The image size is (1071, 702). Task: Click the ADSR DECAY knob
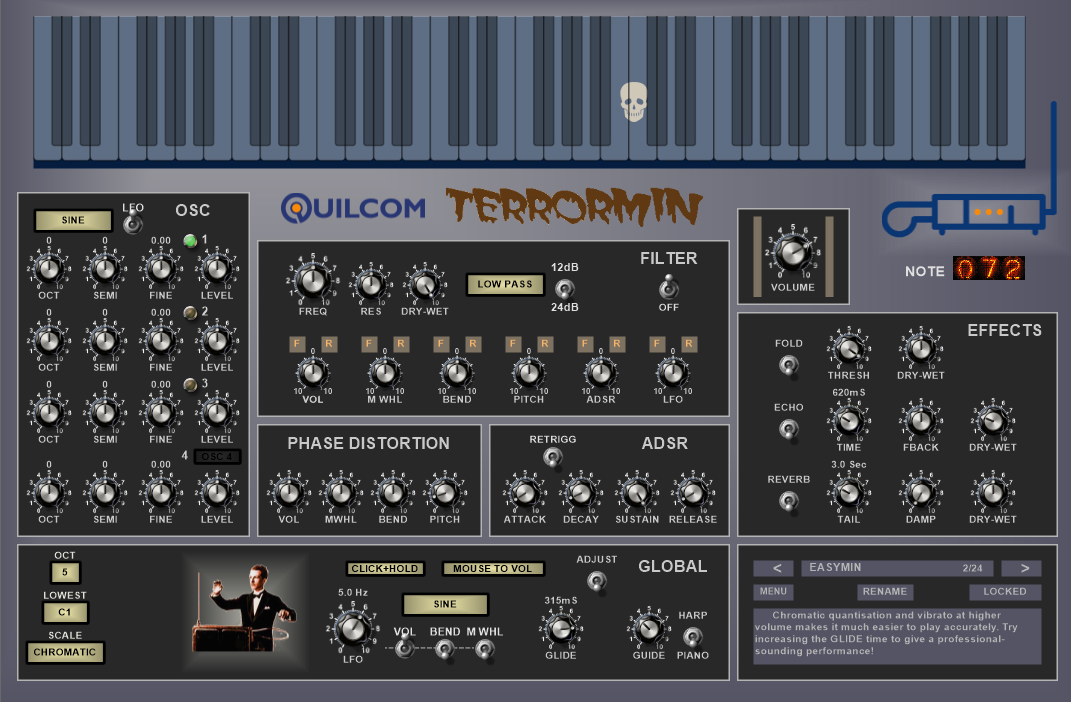click(581, 492)
